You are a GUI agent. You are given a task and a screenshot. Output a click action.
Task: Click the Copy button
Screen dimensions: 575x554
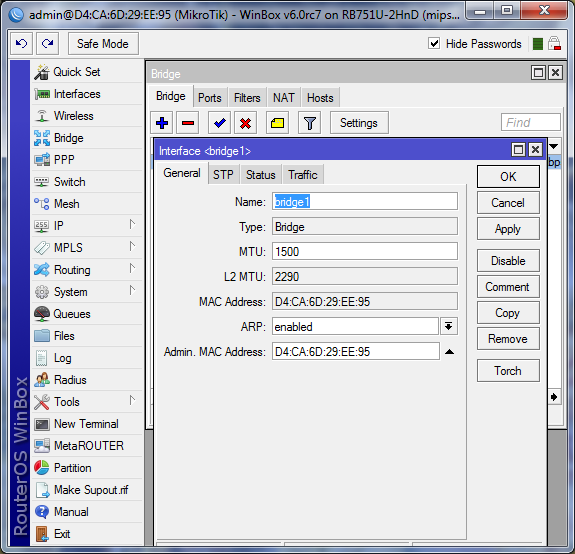(x=508, y=313)
